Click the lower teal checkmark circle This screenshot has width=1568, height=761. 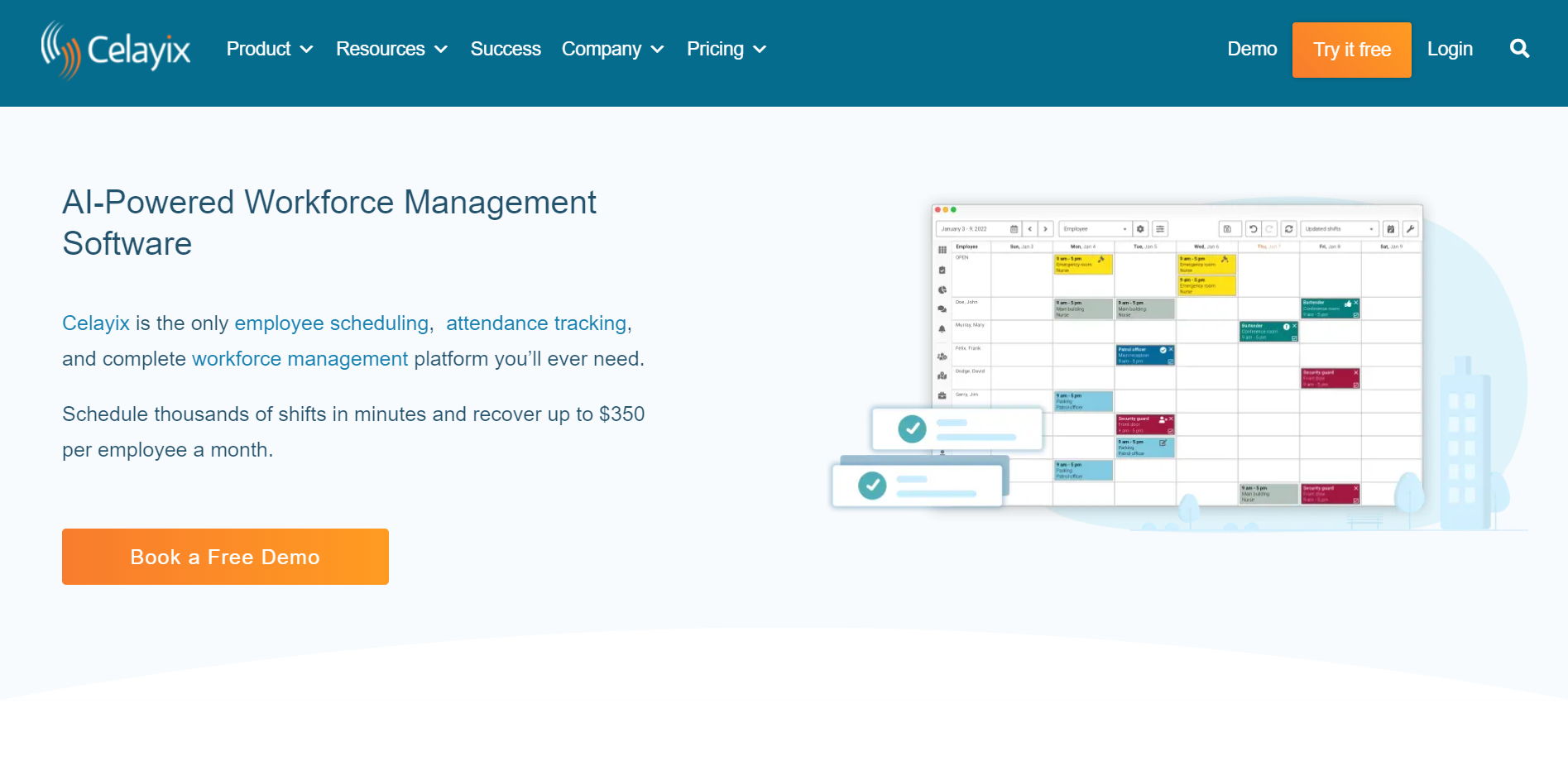pos(872,486)
